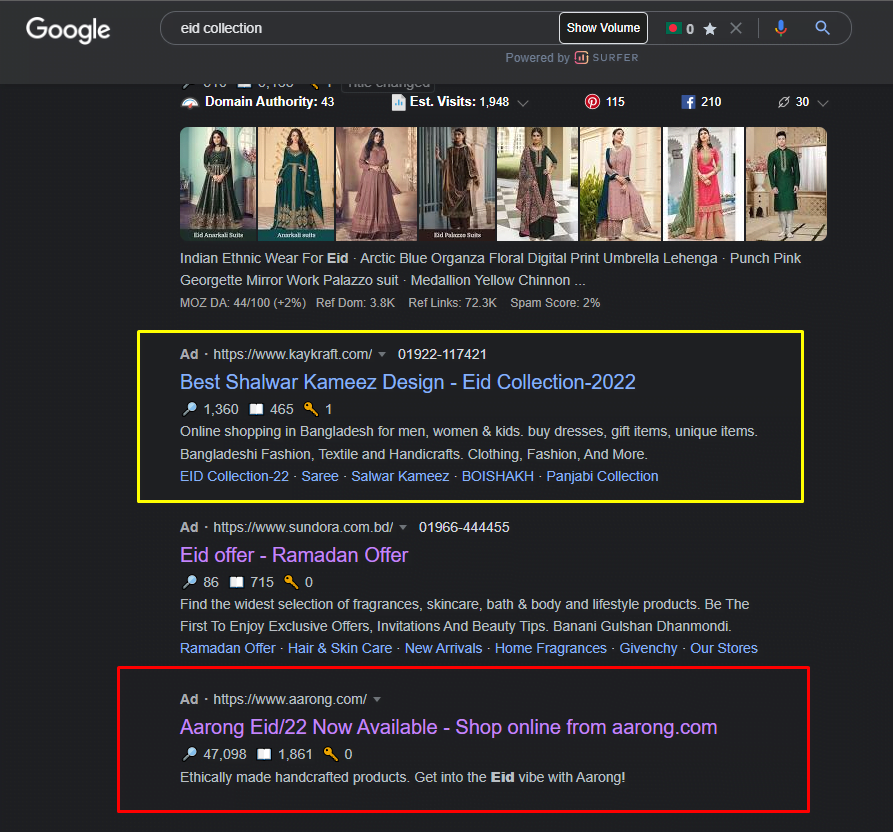Open the sundora.com.bd ad URL dropdown arrow
The height and width of the screenshot is (832, 893).
(403, 528)
